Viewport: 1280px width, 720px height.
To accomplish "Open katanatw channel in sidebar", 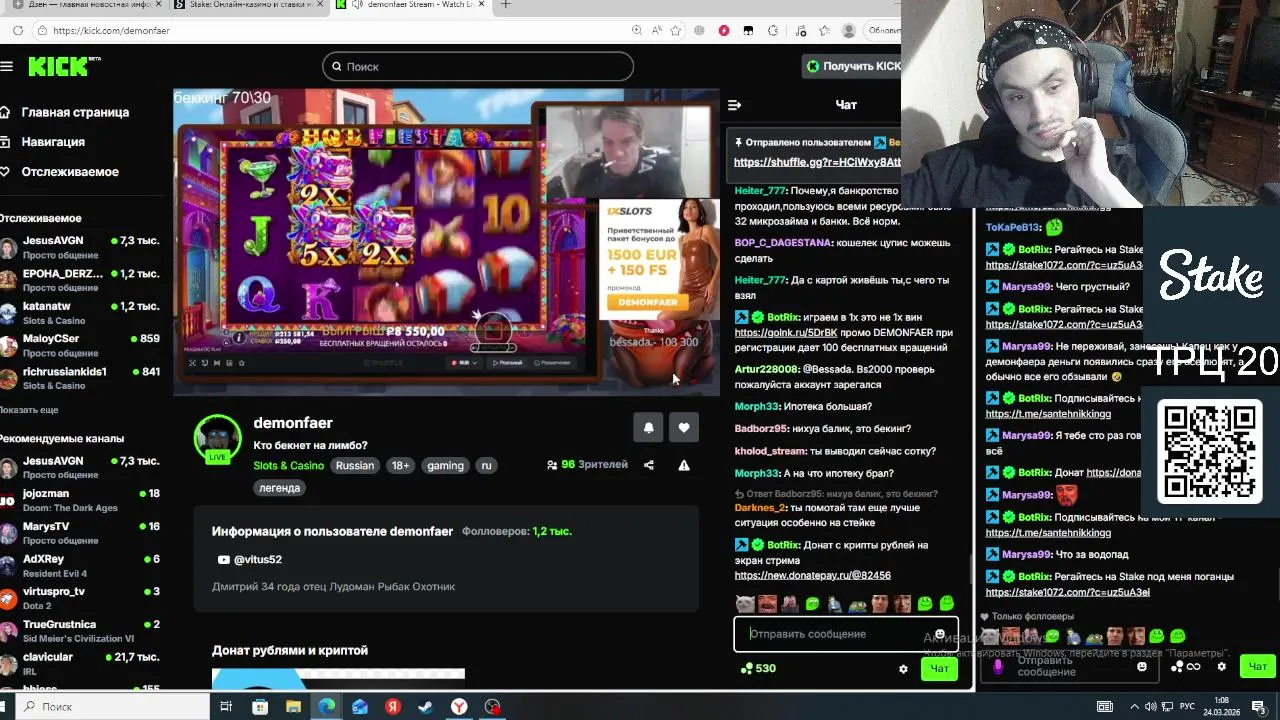I will [80, 313].
